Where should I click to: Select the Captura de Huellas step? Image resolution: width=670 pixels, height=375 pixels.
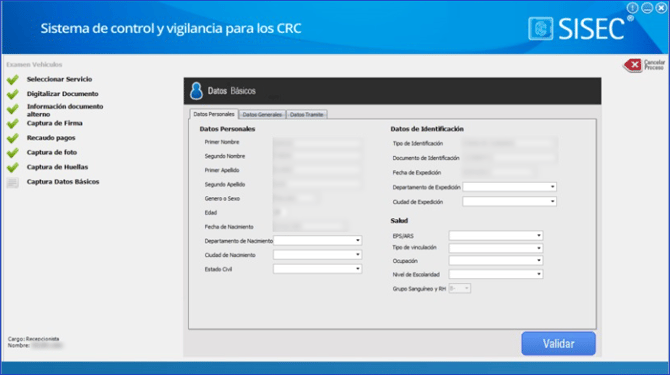point(57,167)
